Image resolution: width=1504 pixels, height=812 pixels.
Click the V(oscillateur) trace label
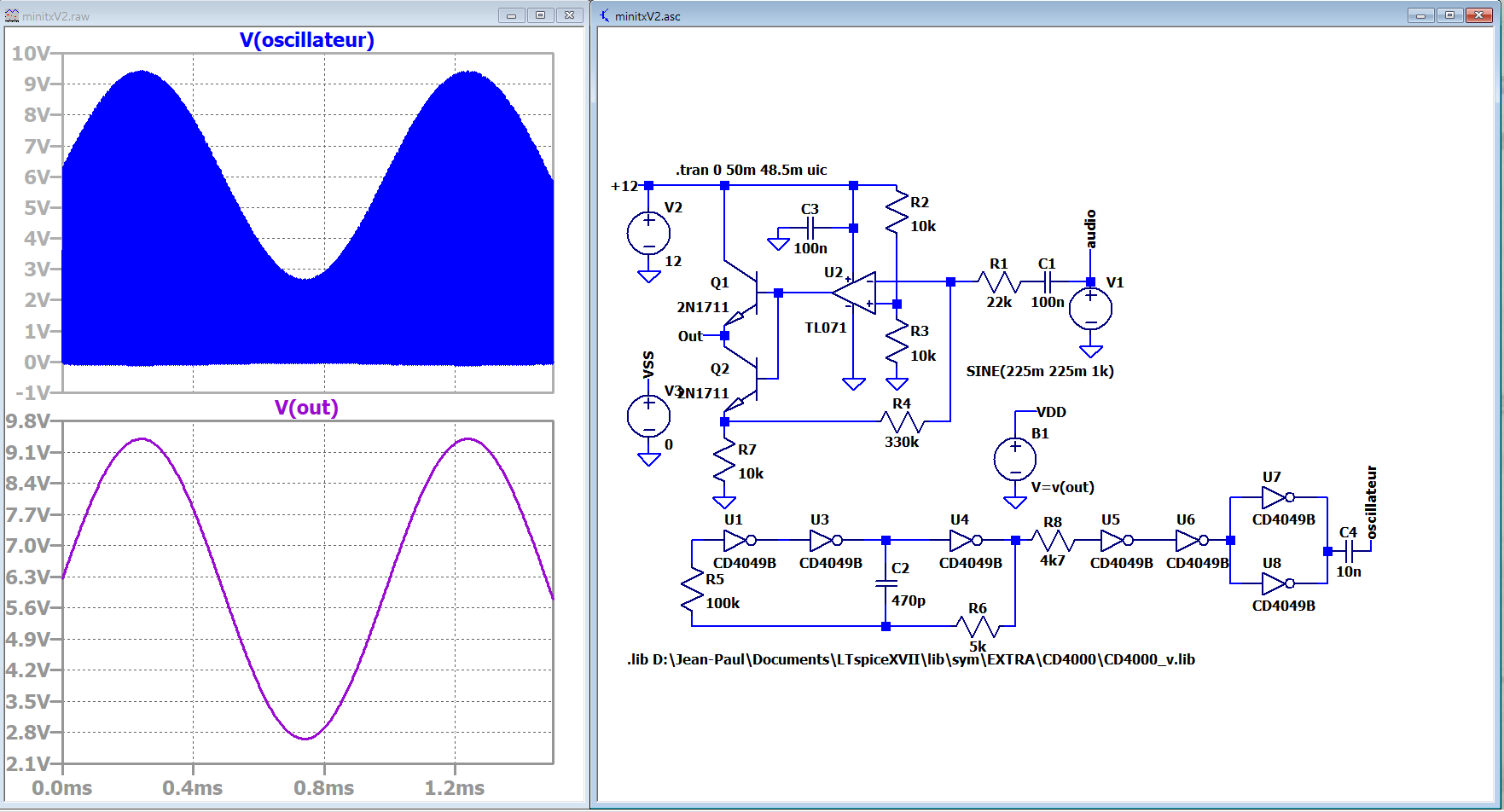coord(306,40)
